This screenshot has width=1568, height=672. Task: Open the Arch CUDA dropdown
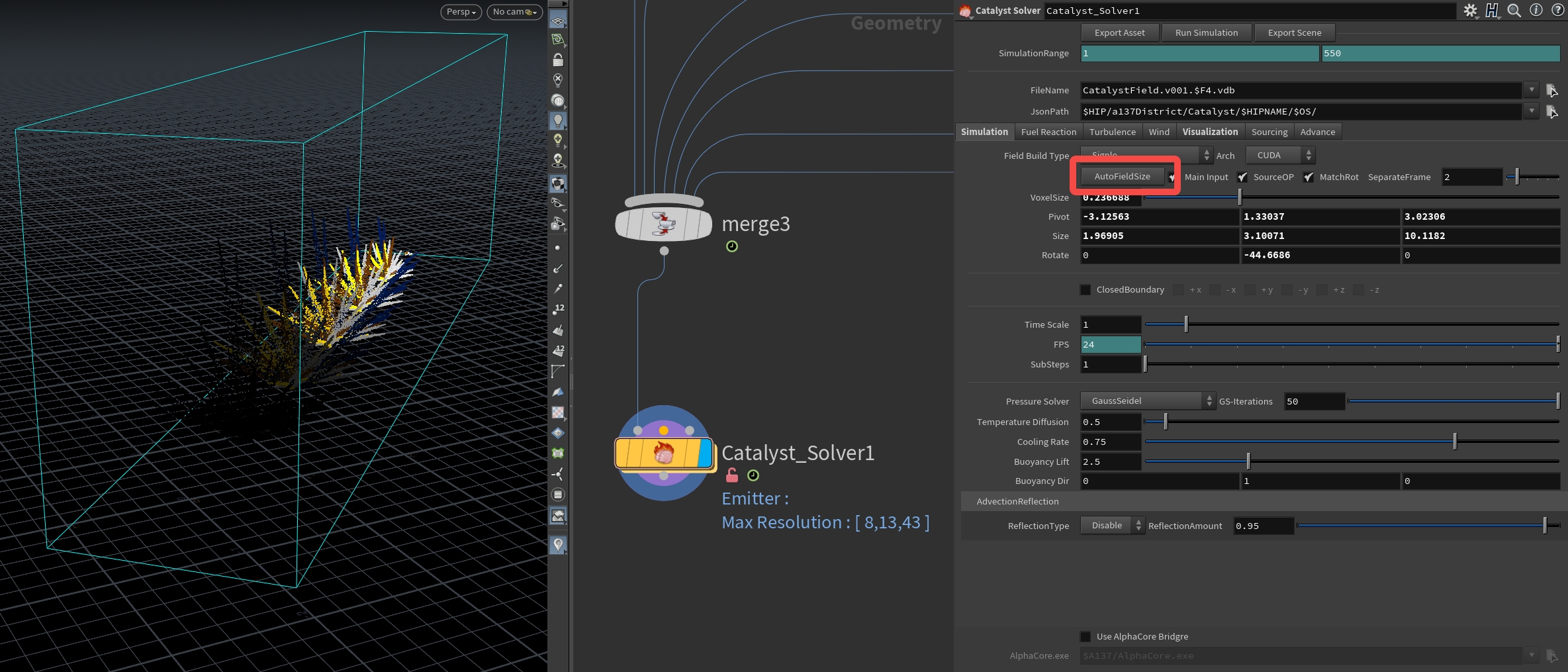(1280, 156)
